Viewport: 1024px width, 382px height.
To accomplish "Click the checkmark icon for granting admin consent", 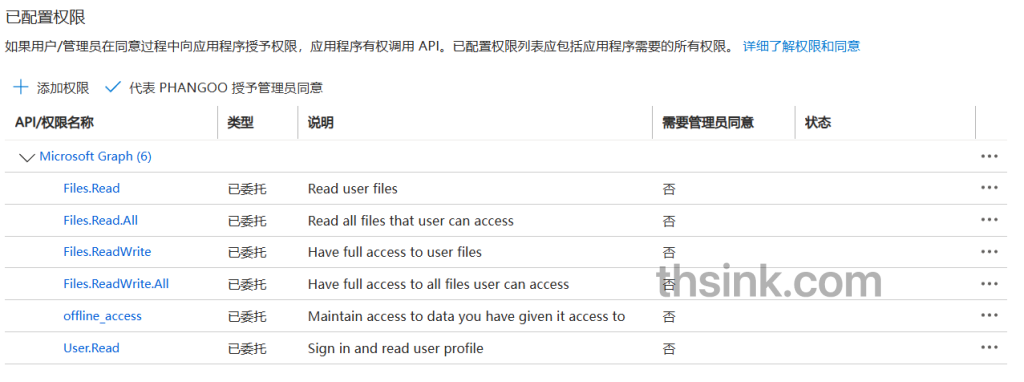I will (x=113, y=88).
